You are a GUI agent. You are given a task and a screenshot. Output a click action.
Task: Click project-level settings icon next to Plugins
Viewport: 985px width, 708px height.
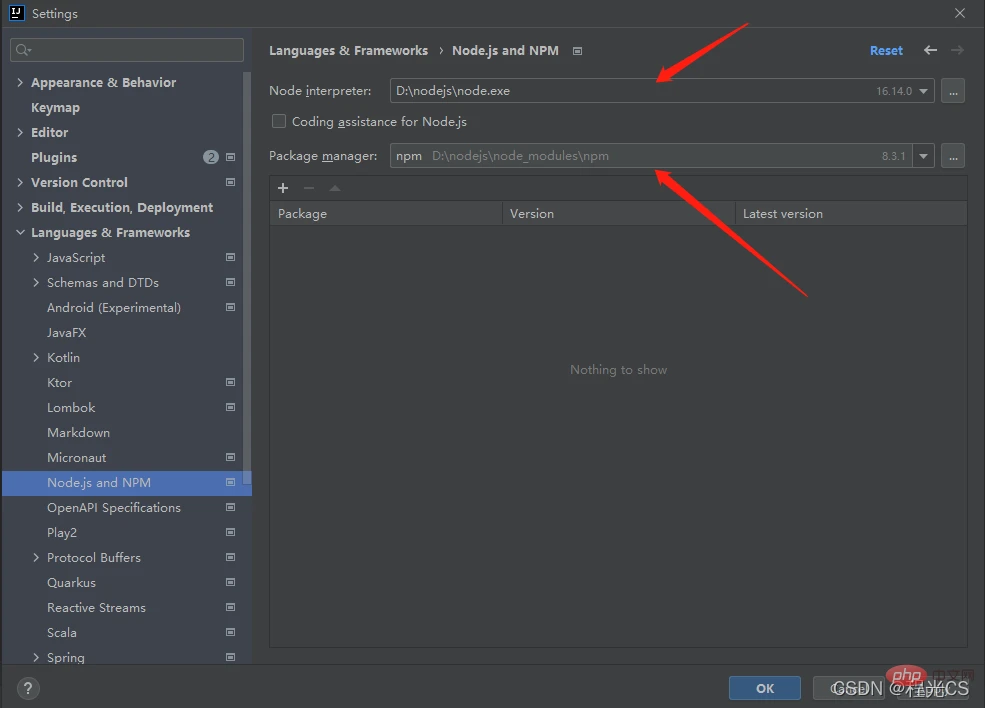pyautogui.click(x=231, y=157)
